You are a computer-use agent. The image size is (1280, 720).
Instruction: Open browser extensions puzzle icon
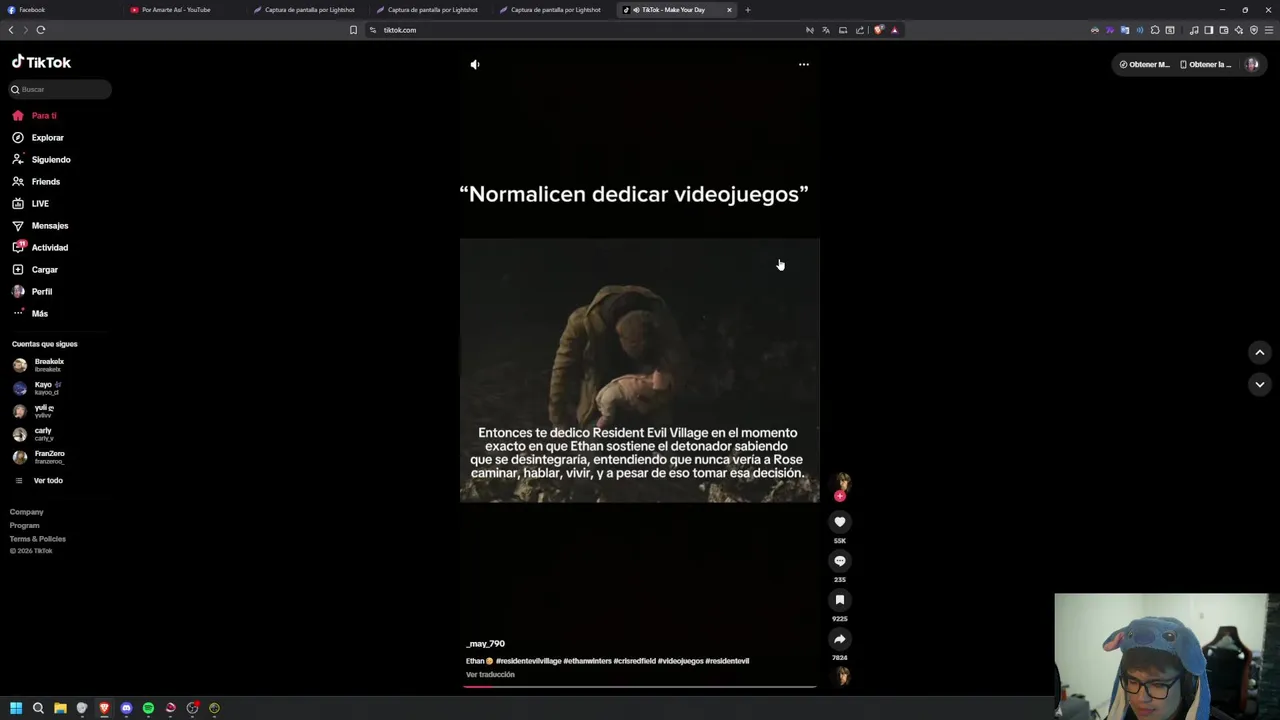pos(1155,30)
